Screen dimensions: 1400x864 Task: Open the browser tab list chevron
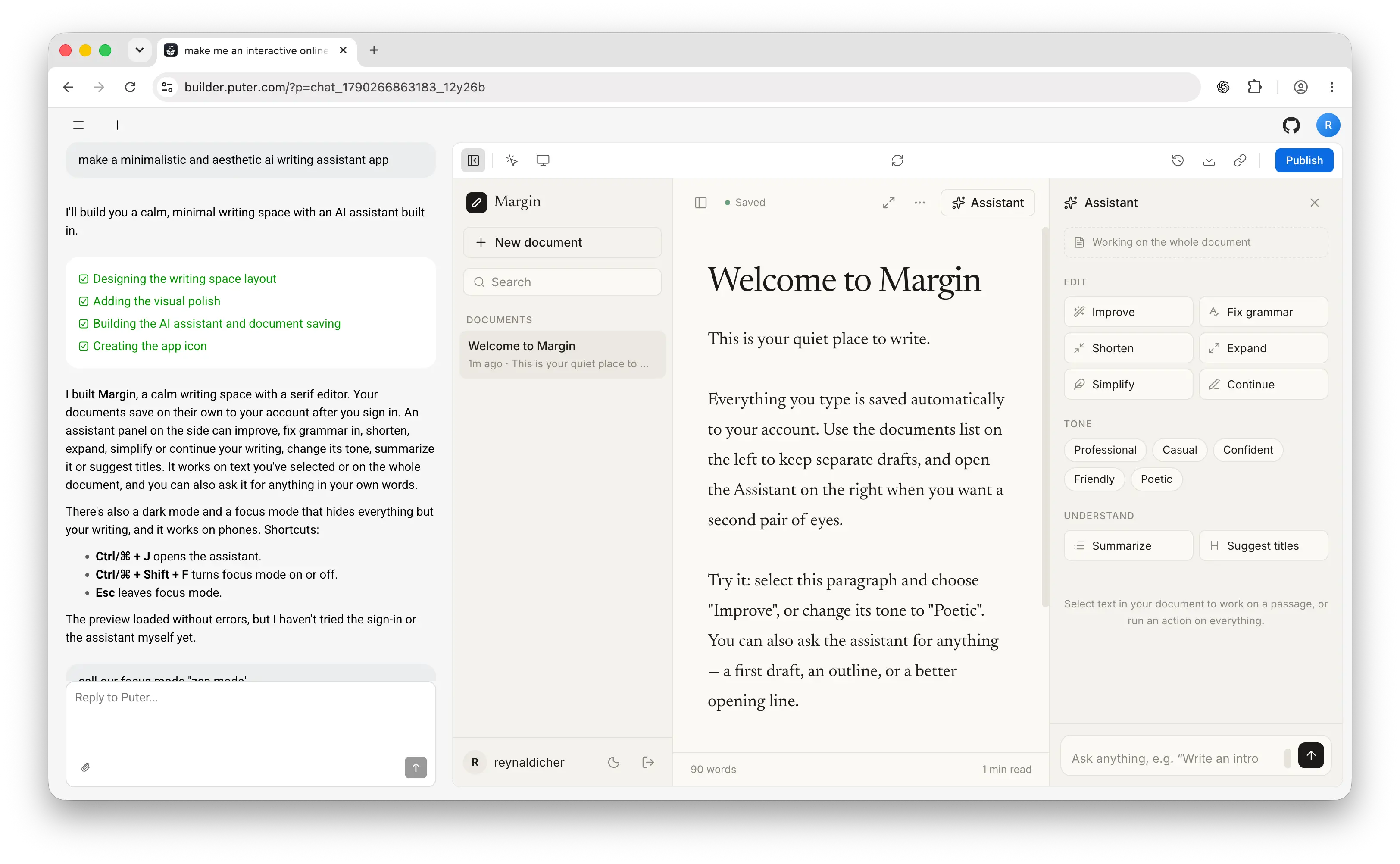pyautogui.click(x=139, y=50)
